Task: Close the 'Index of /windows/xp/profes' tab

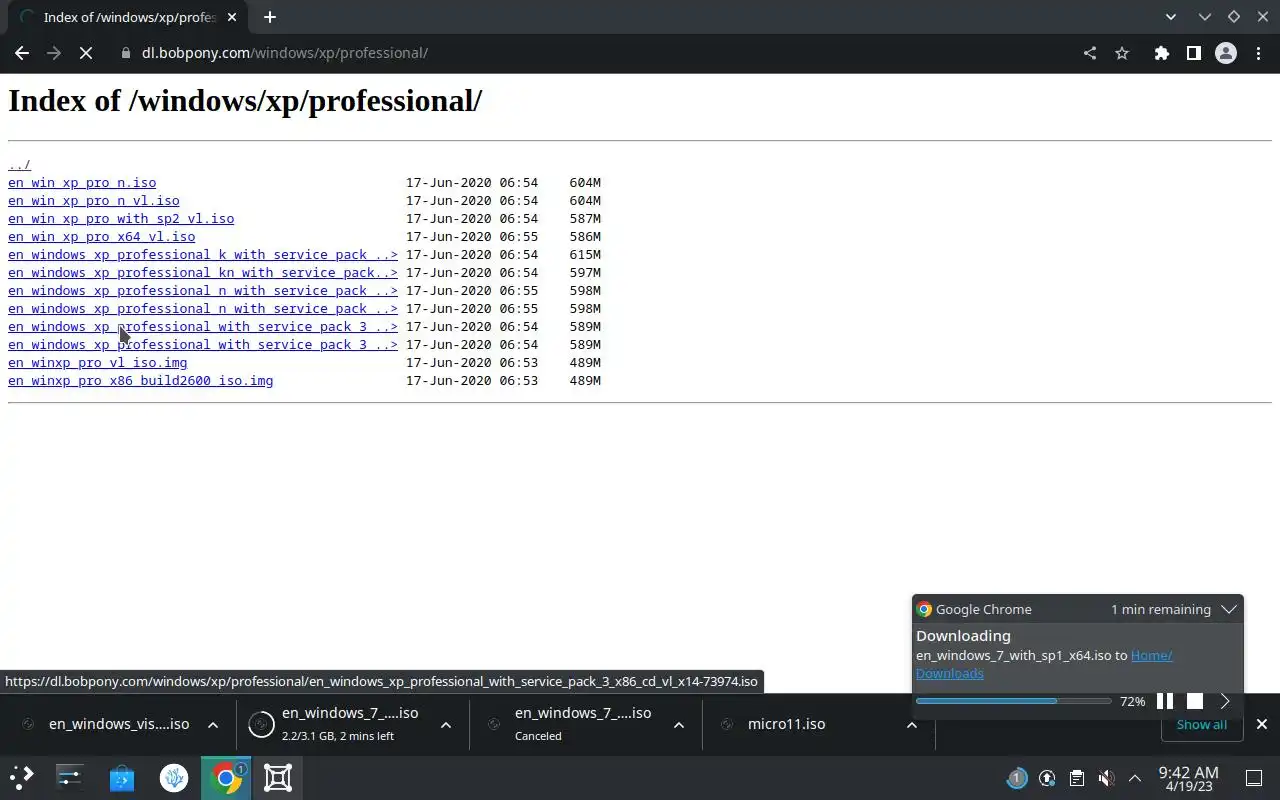Action: (232, 17)
